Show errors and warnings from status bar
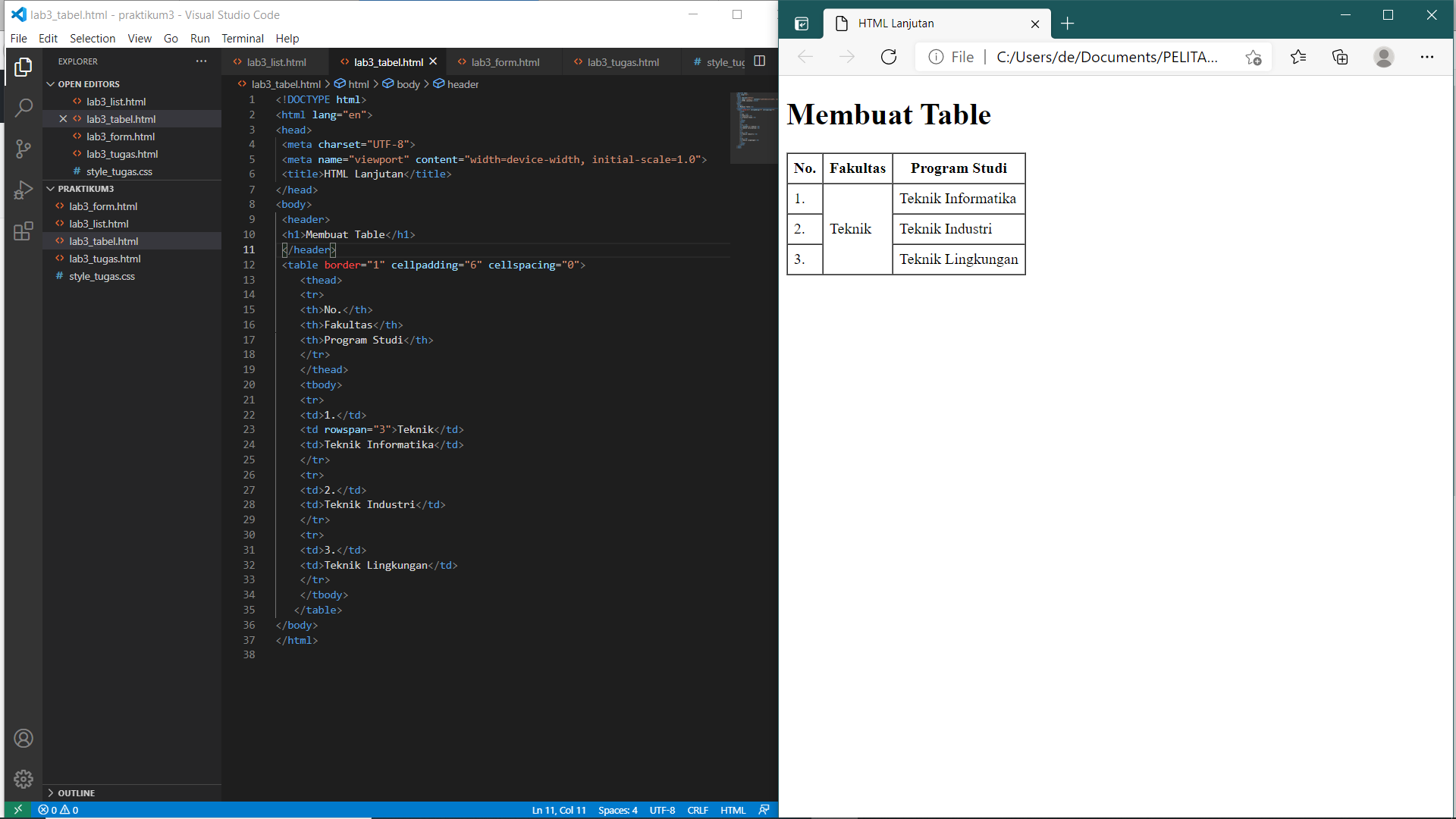Viewport: 1456px width, 819px height. click(58, 809)
